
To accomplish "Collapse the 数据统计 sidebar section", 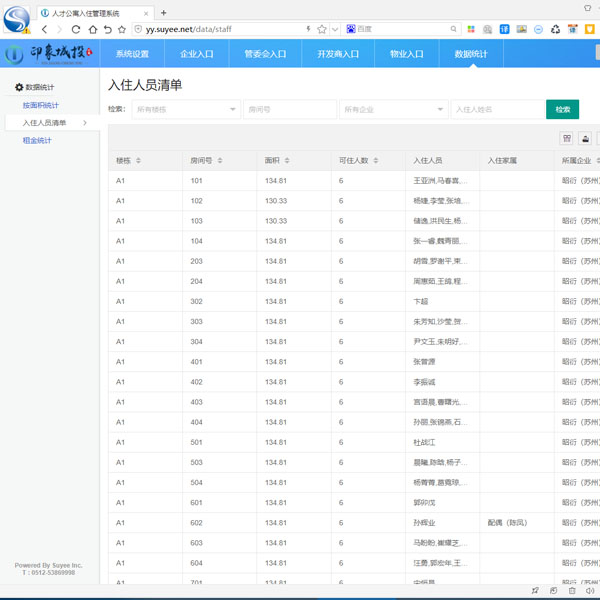I will pos(40,88).
